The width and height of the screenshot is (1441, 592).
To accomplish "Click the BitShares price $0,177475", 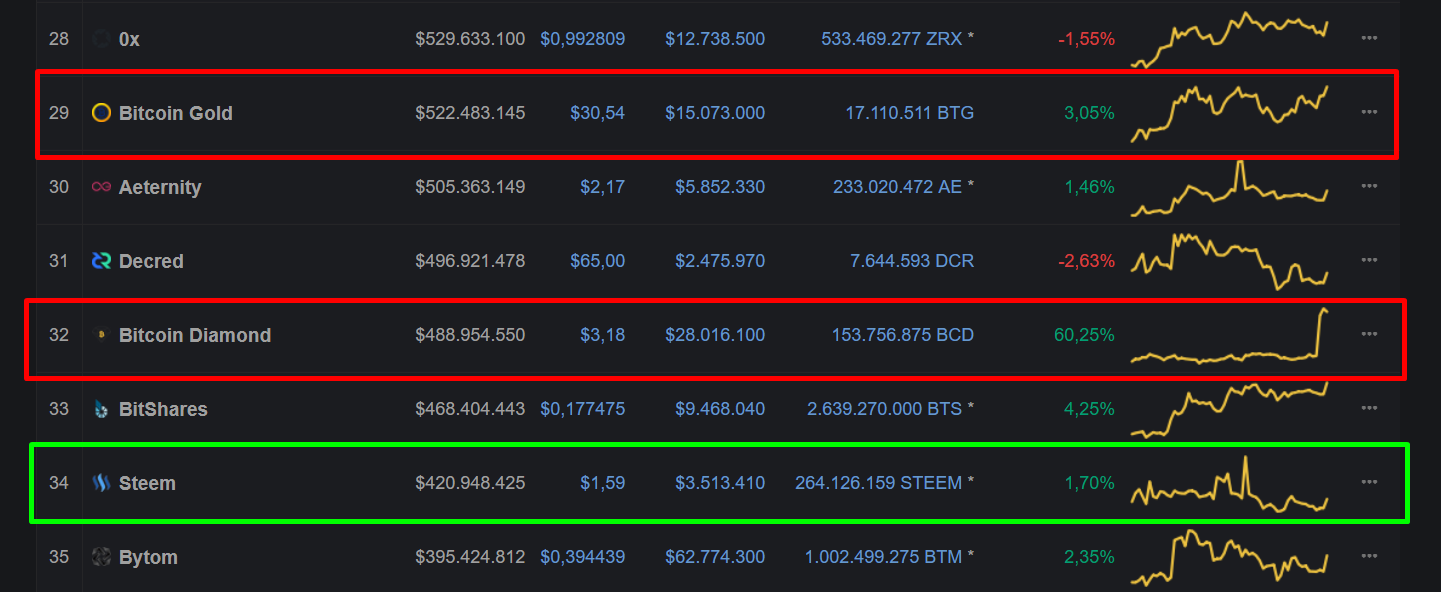I will point(583,409).
